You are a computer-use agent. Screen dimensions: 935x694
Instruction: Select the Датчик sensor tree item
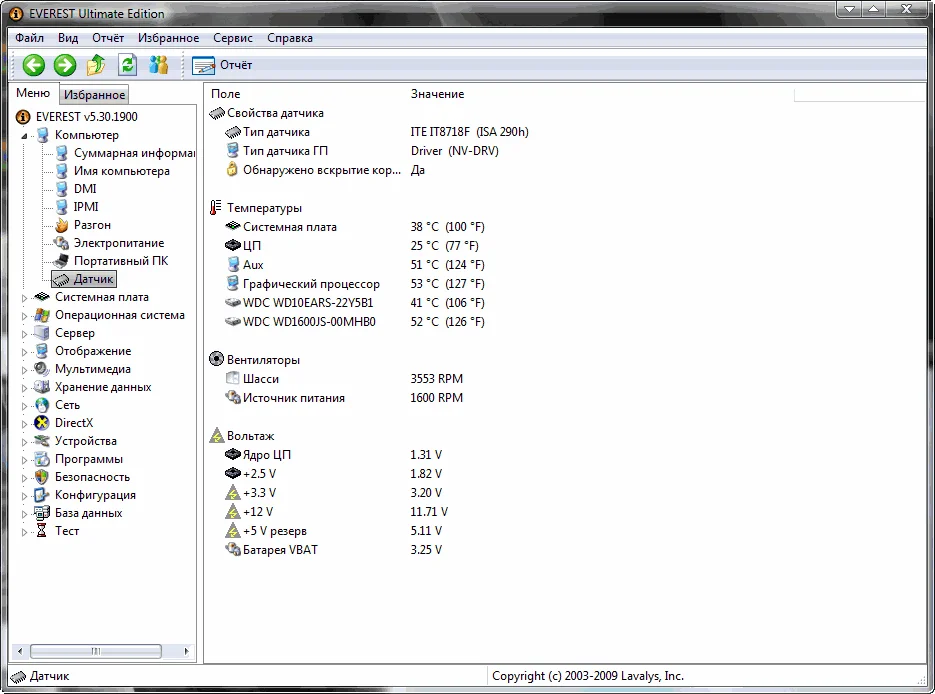(83, 279)
